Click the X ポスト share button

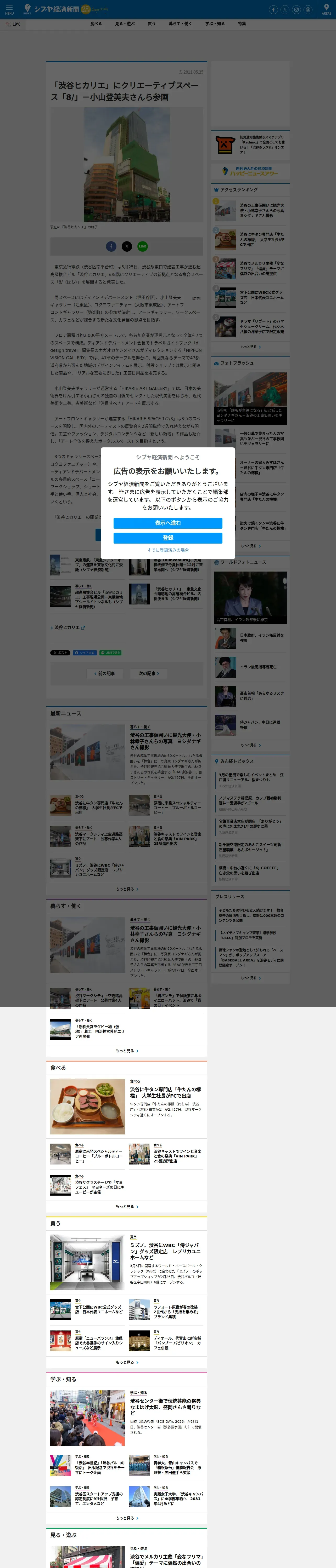point(60,653)
